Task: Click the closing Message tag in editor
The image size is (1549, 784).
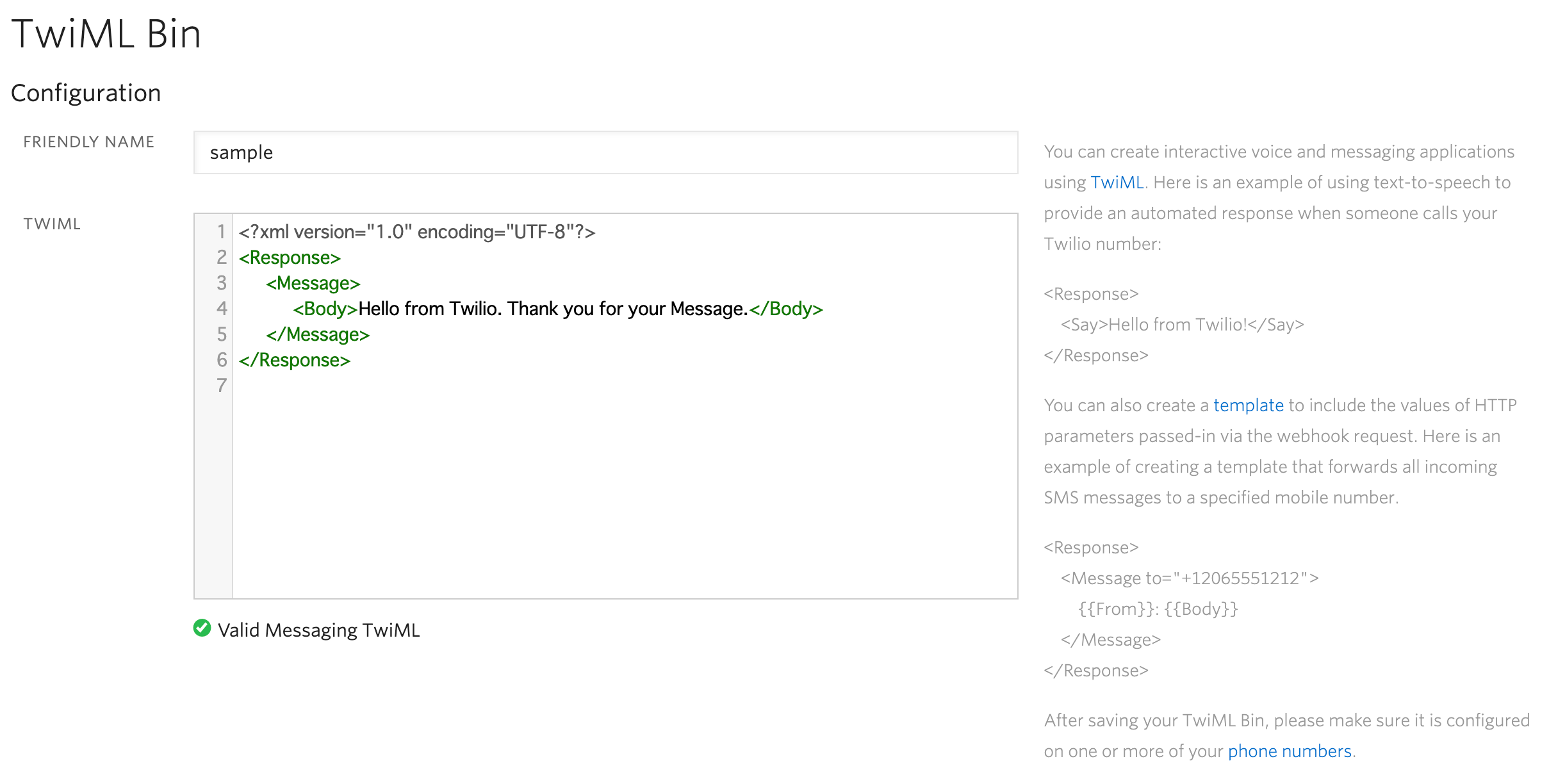Action: [318, 334]
